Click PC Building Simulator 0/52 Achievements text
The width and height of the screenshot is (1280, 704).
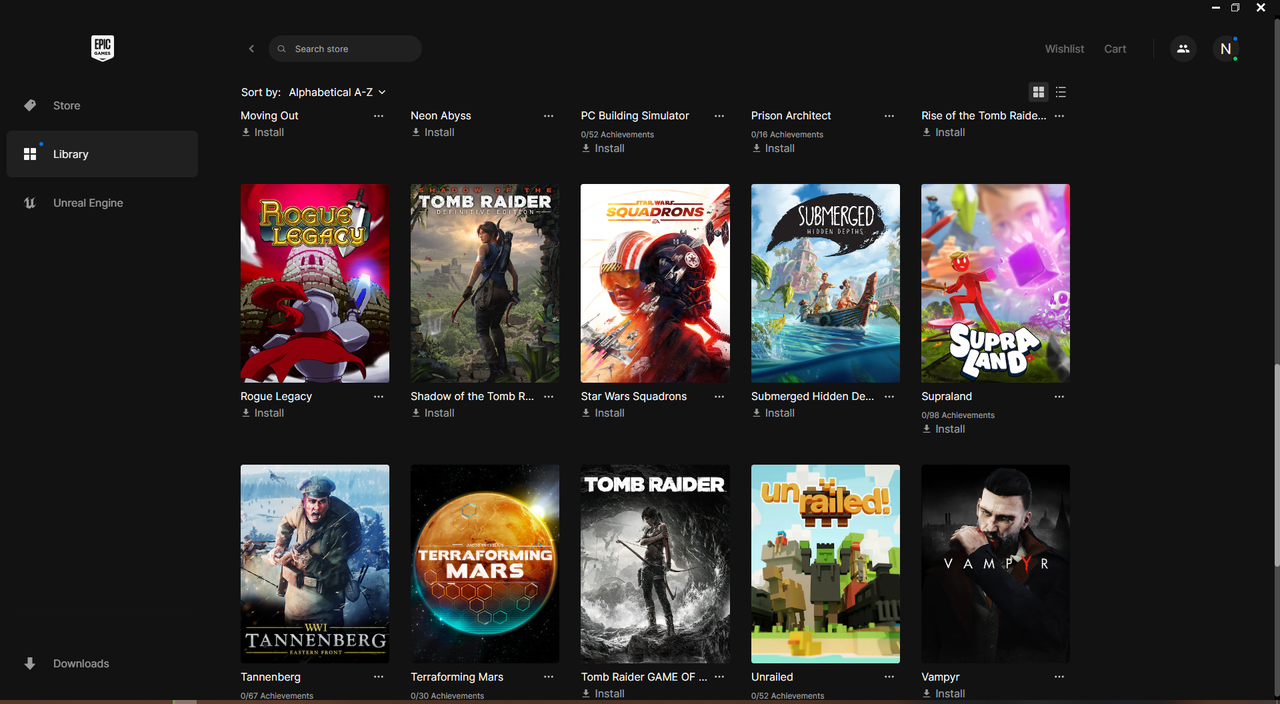tap(618, 134)
